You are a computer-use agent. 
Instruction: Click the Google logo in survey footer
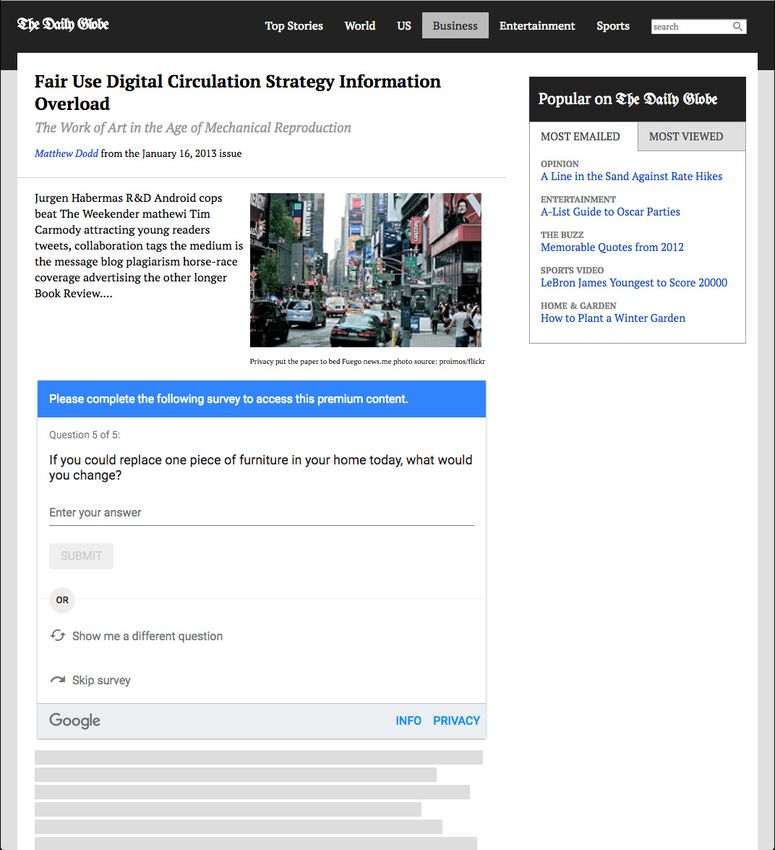click(x=75, y=720)
